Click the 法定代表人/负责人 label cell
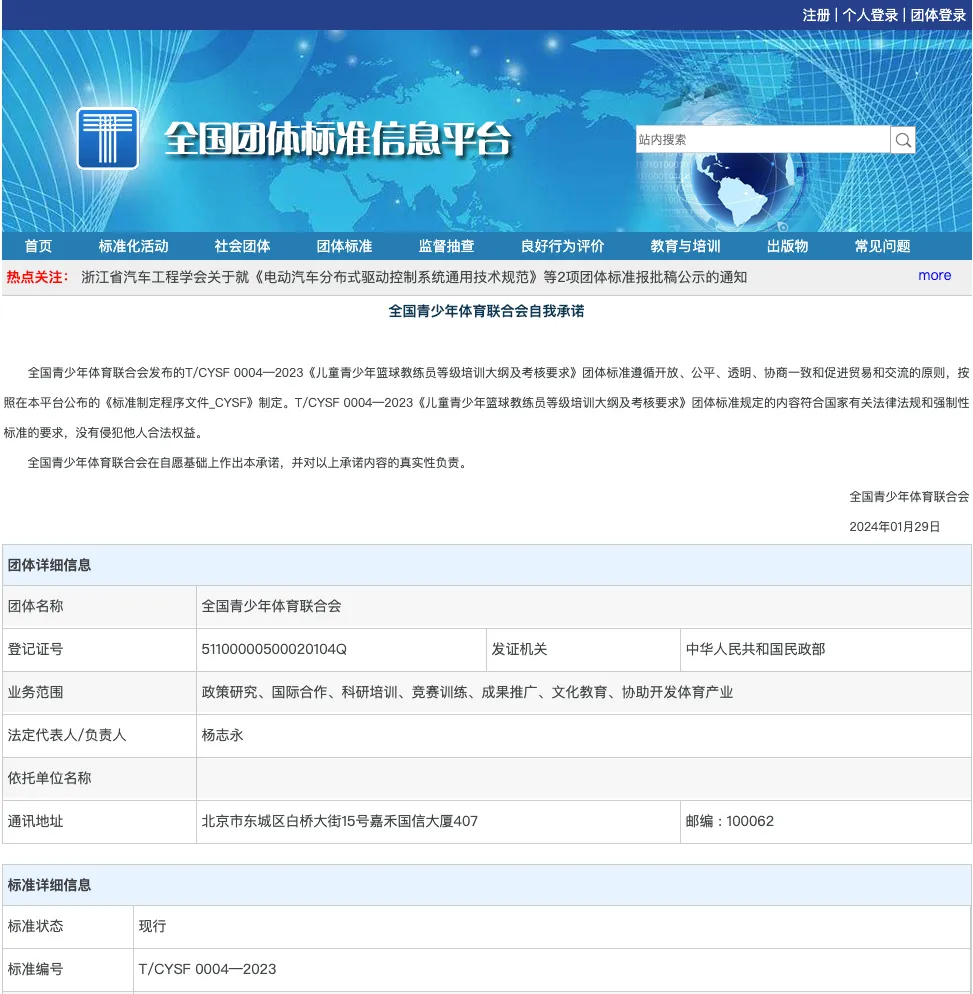The height and width of the screenshot is (994, 973). 100,735
